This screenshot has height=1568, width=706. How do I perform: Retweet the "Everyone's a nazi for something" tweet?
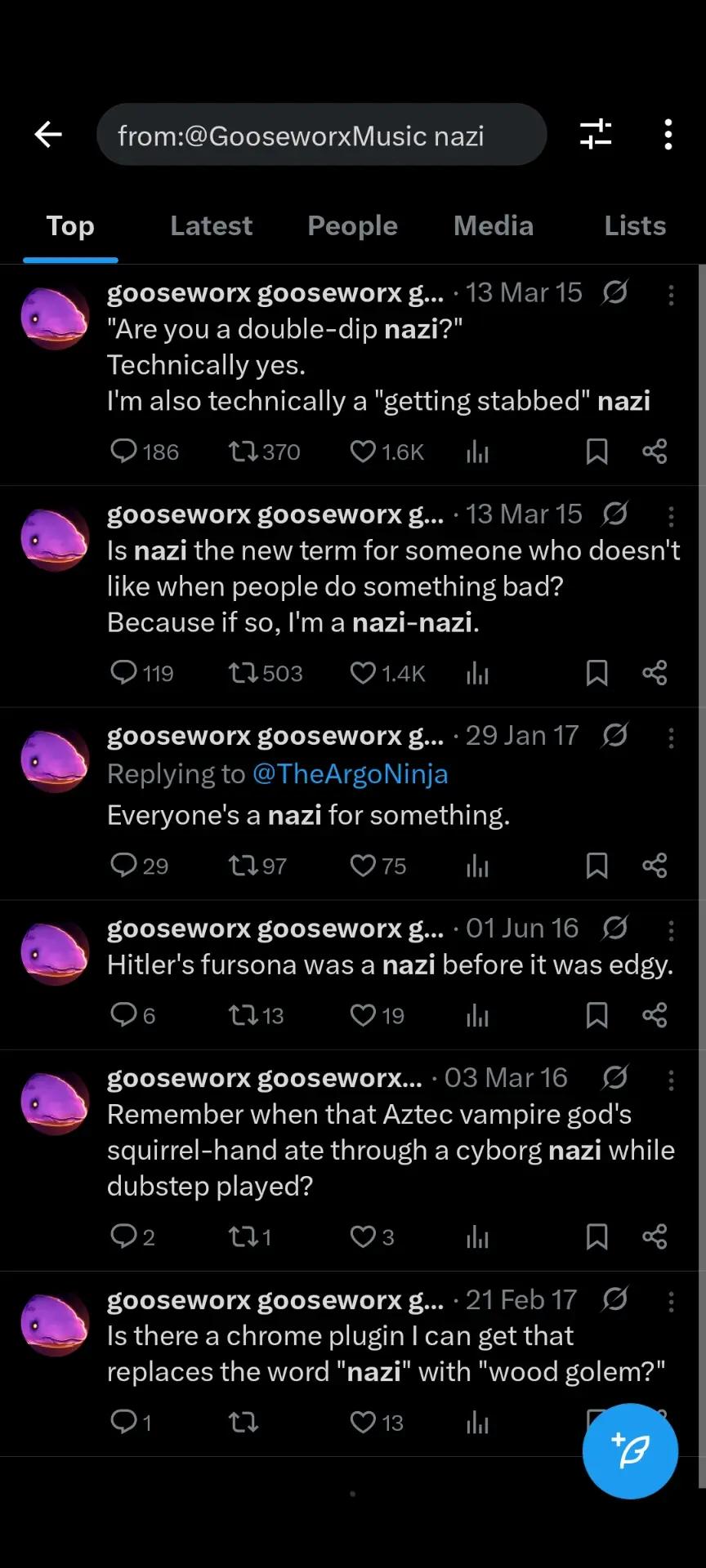click(x=244, y=866)
